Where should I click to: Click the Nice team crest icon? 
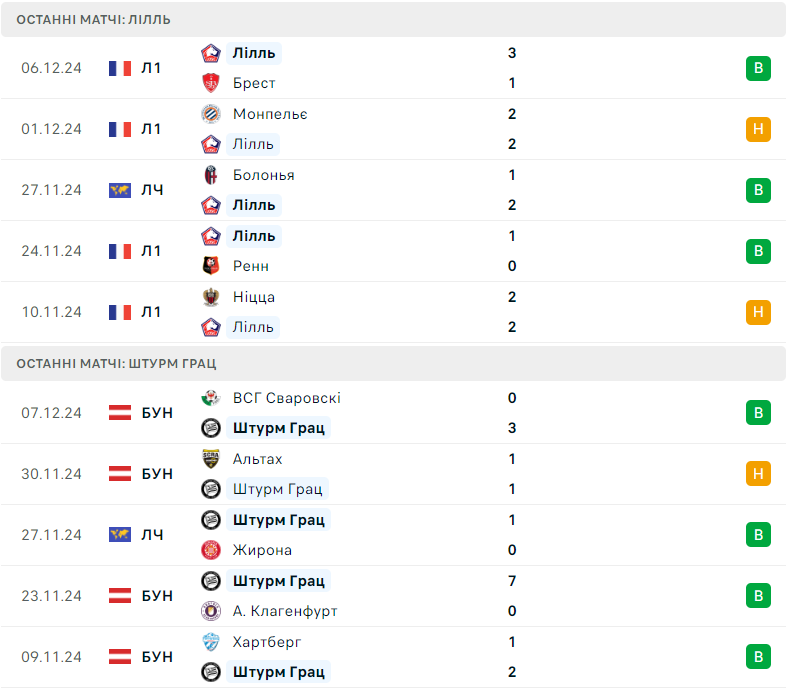pos(211,297)
